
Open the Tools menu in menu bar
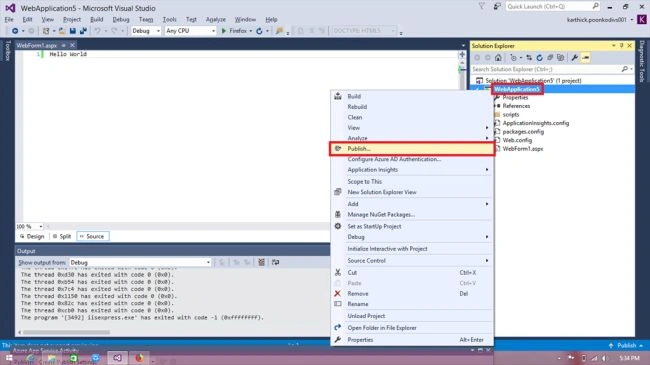[x=170, y=19]
